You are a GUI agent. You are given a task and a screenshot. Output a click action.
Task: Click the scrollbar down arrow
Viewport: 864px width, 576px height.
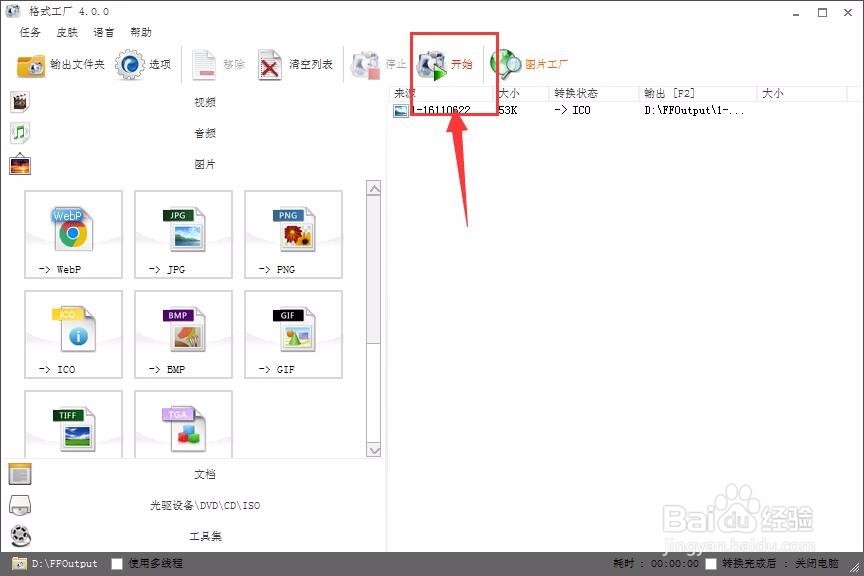(x=375, y=450)
